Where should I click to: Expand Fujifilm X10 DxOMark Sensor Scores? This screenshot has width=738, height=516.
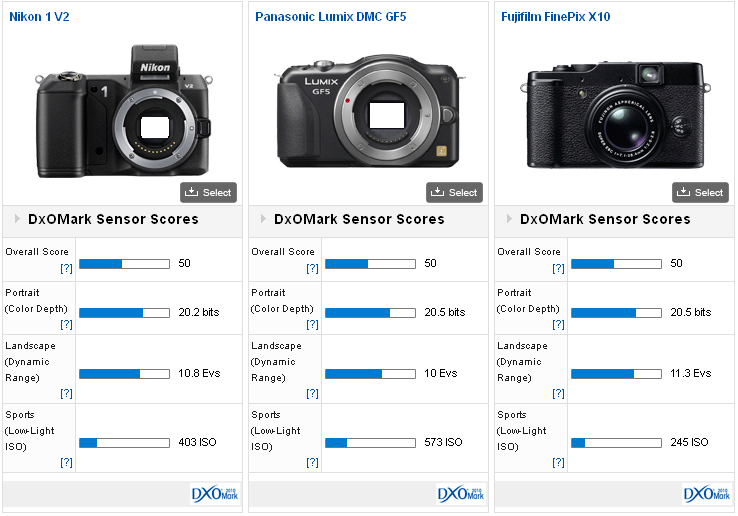pyautogui.click(x=509, y=218)
